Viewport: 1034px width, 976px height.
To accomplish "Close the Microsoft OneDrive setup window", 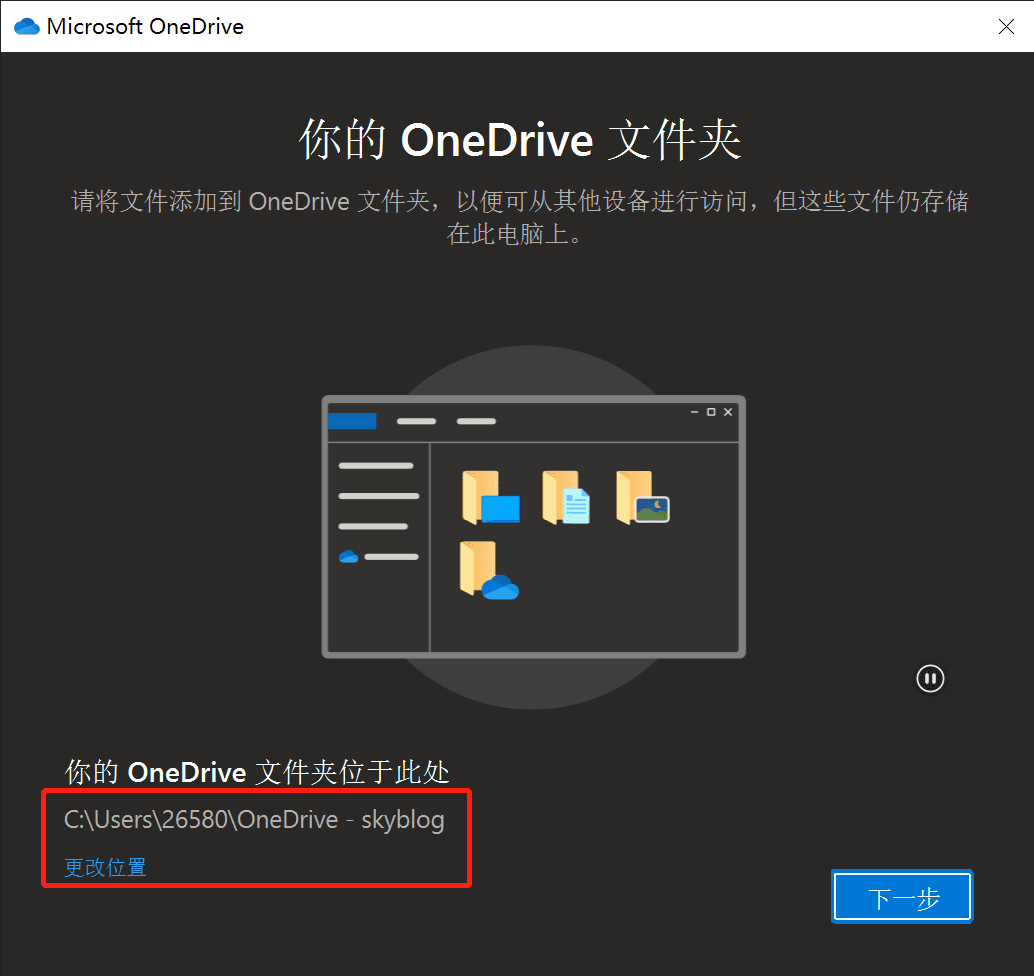I will 1006,27.
